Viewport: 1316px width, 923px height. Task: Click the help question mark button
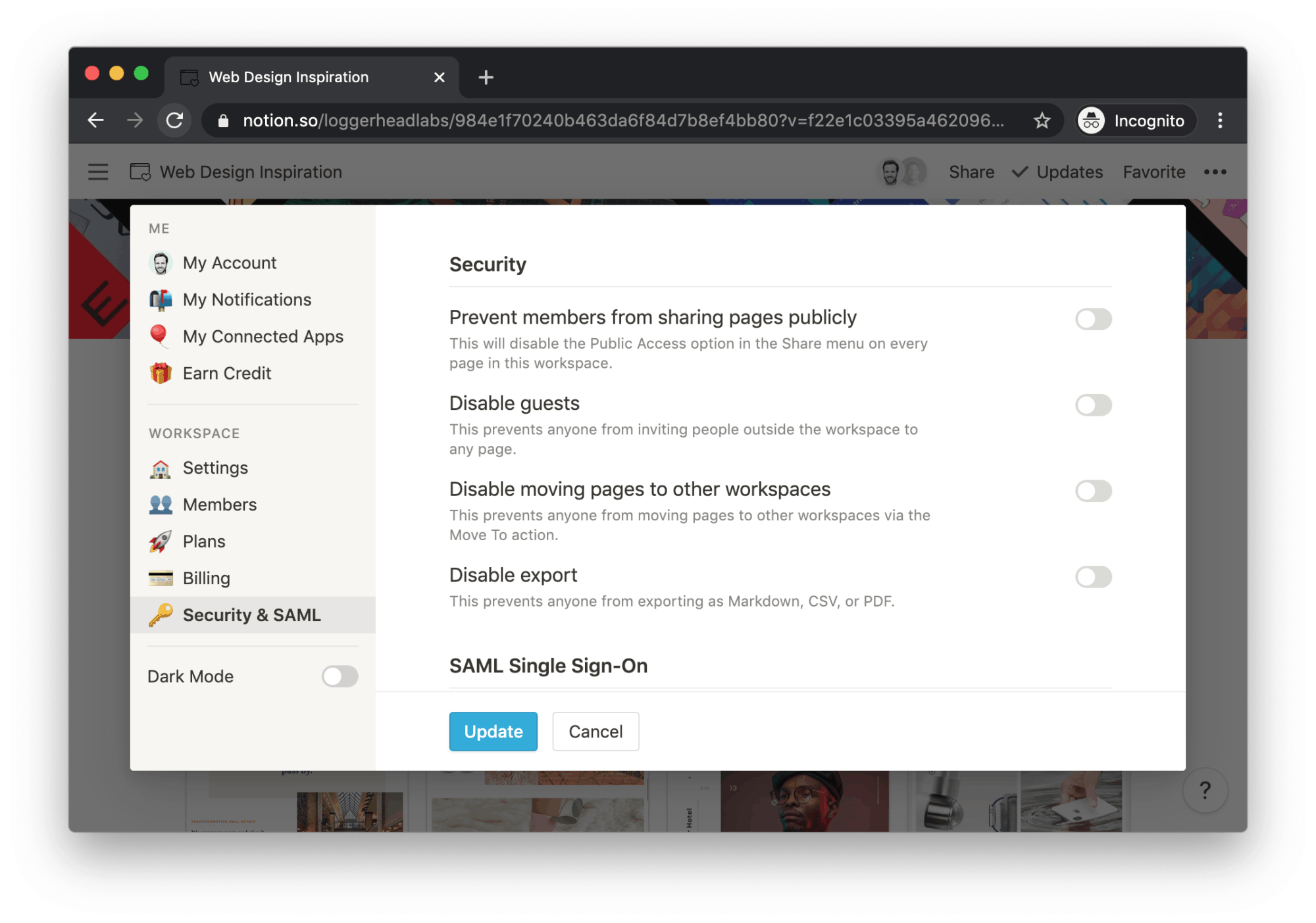pos(1205,790)
